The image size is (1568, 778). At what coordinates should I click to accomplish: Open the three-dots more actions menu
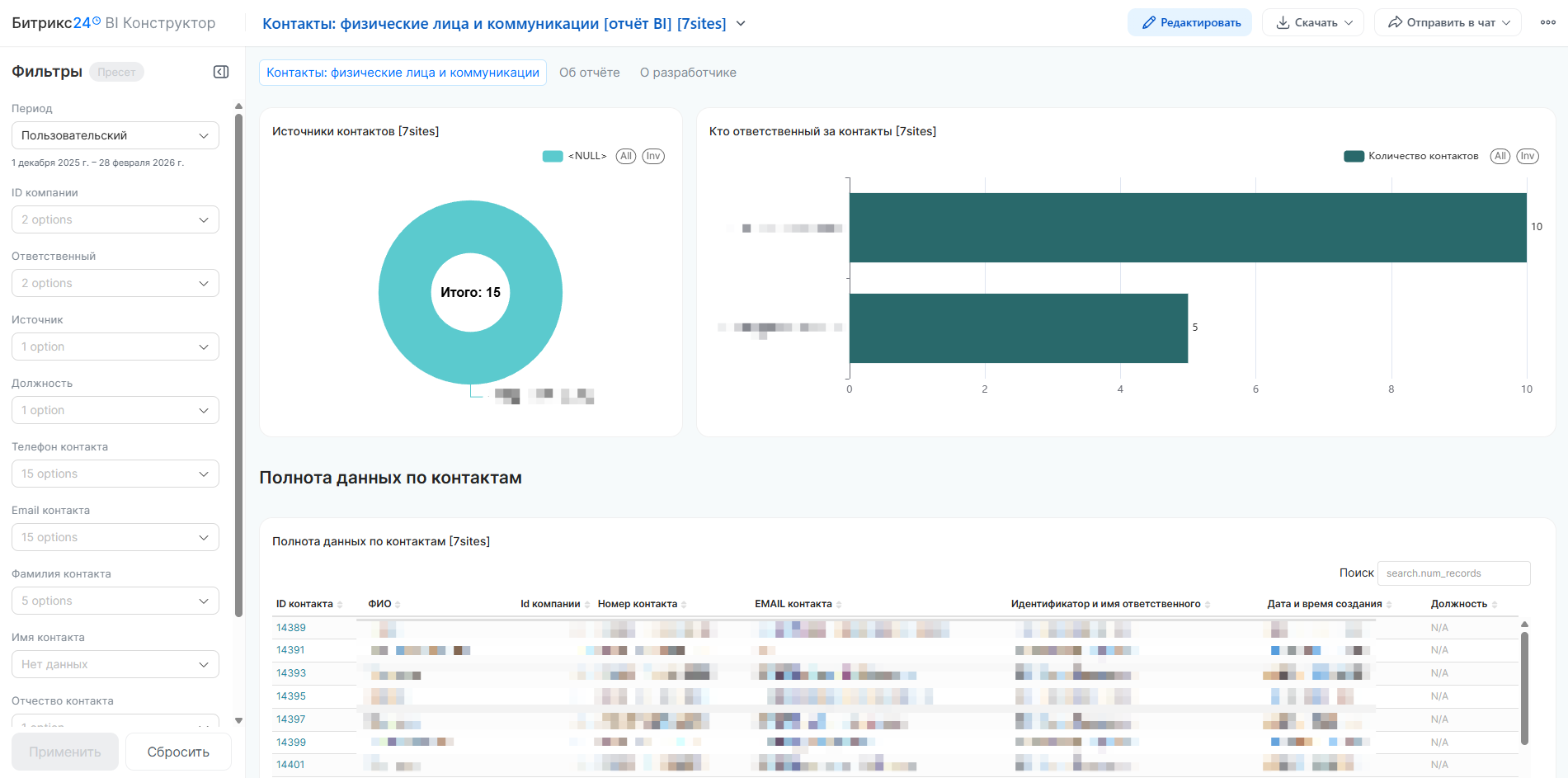click(1548, 22)
